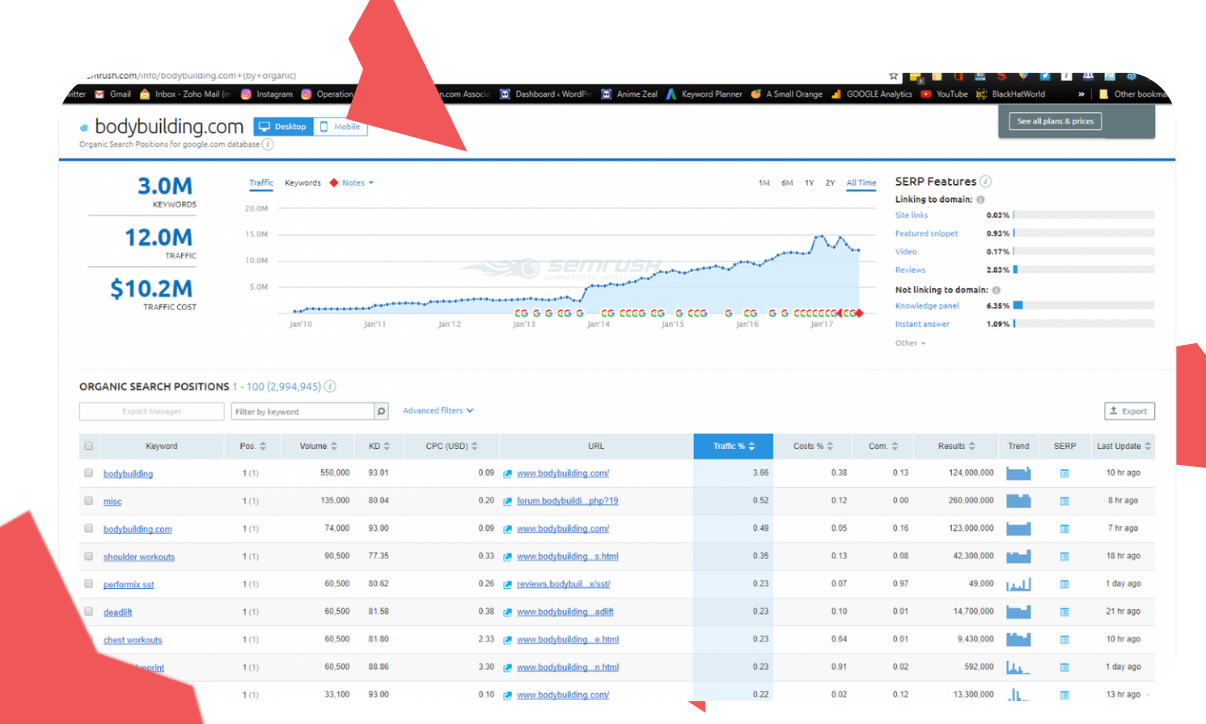Sort table by Volume column
This screenshot has height=724, width=1206.
pos(319,446)
